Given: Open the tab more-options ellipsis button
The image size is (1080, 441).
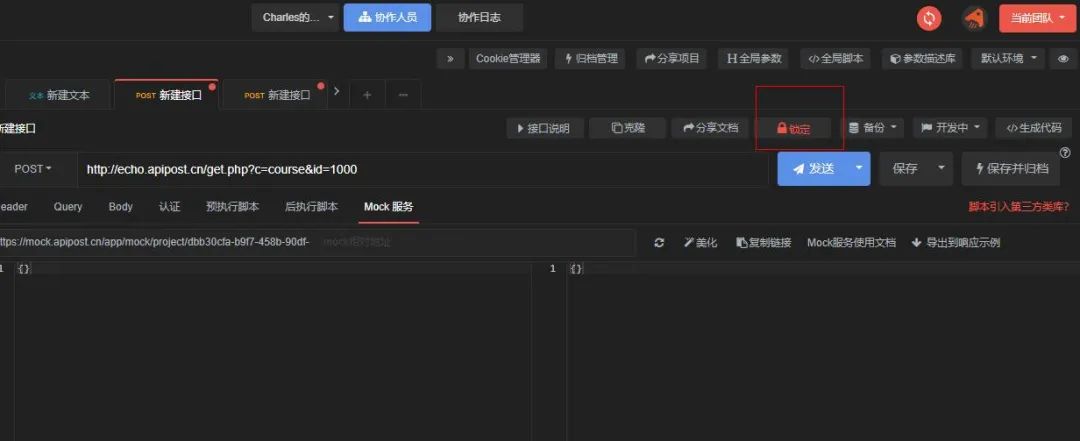Looking at the screenshot, I should 403,95.
